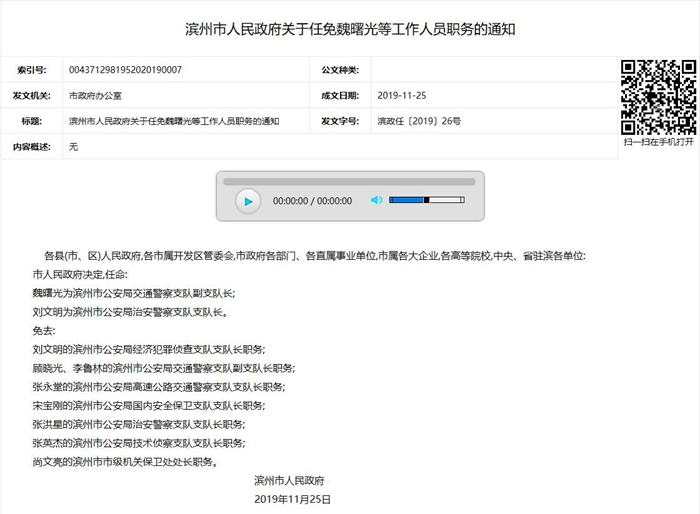Viewport: 700px width, 514px height.
Task: Click the 索引号 field label
Action: click(x=31, y=70)
